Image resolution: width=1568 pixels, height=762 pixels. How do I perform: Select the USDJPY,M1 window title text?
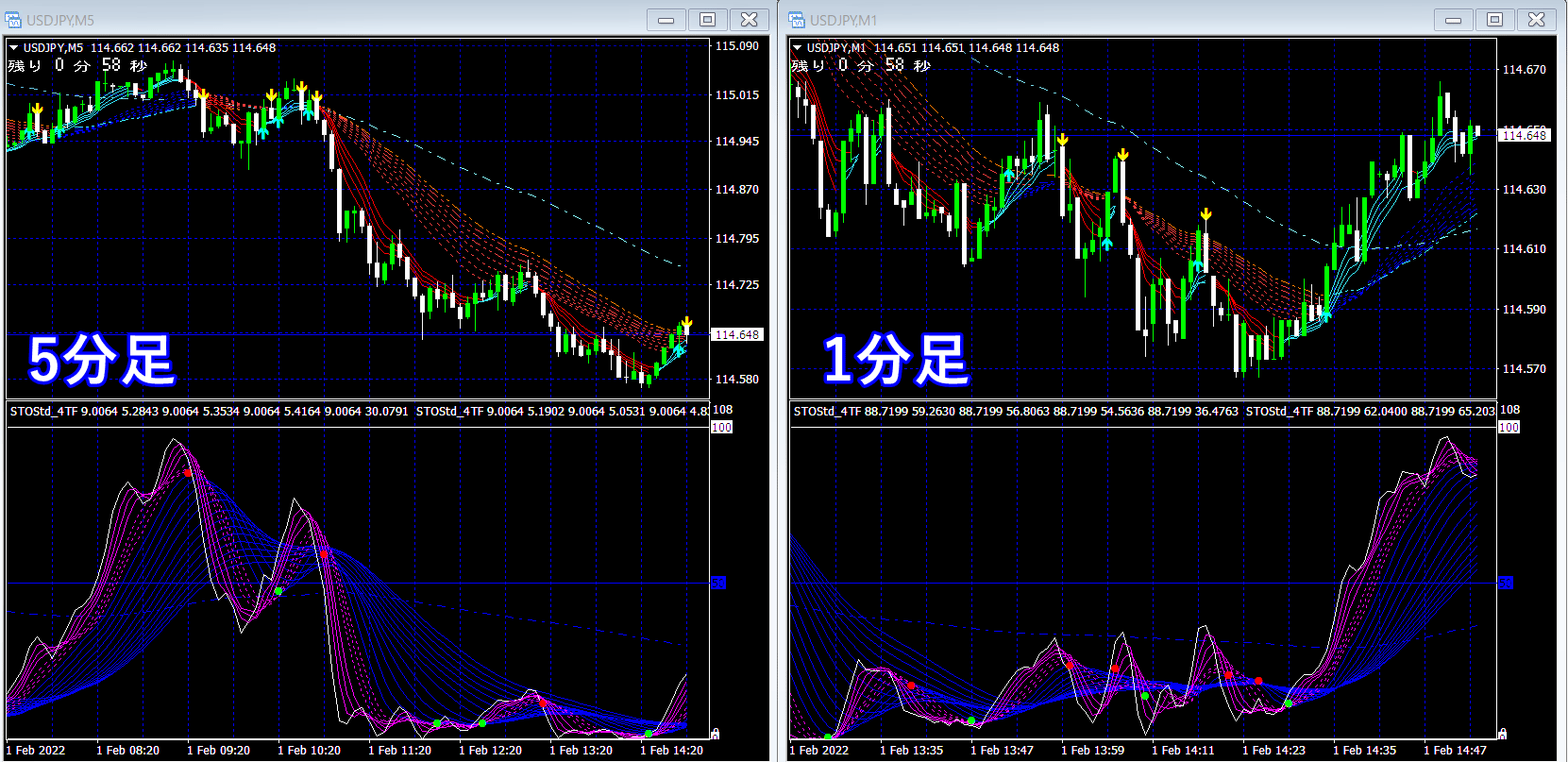[844, 20]
